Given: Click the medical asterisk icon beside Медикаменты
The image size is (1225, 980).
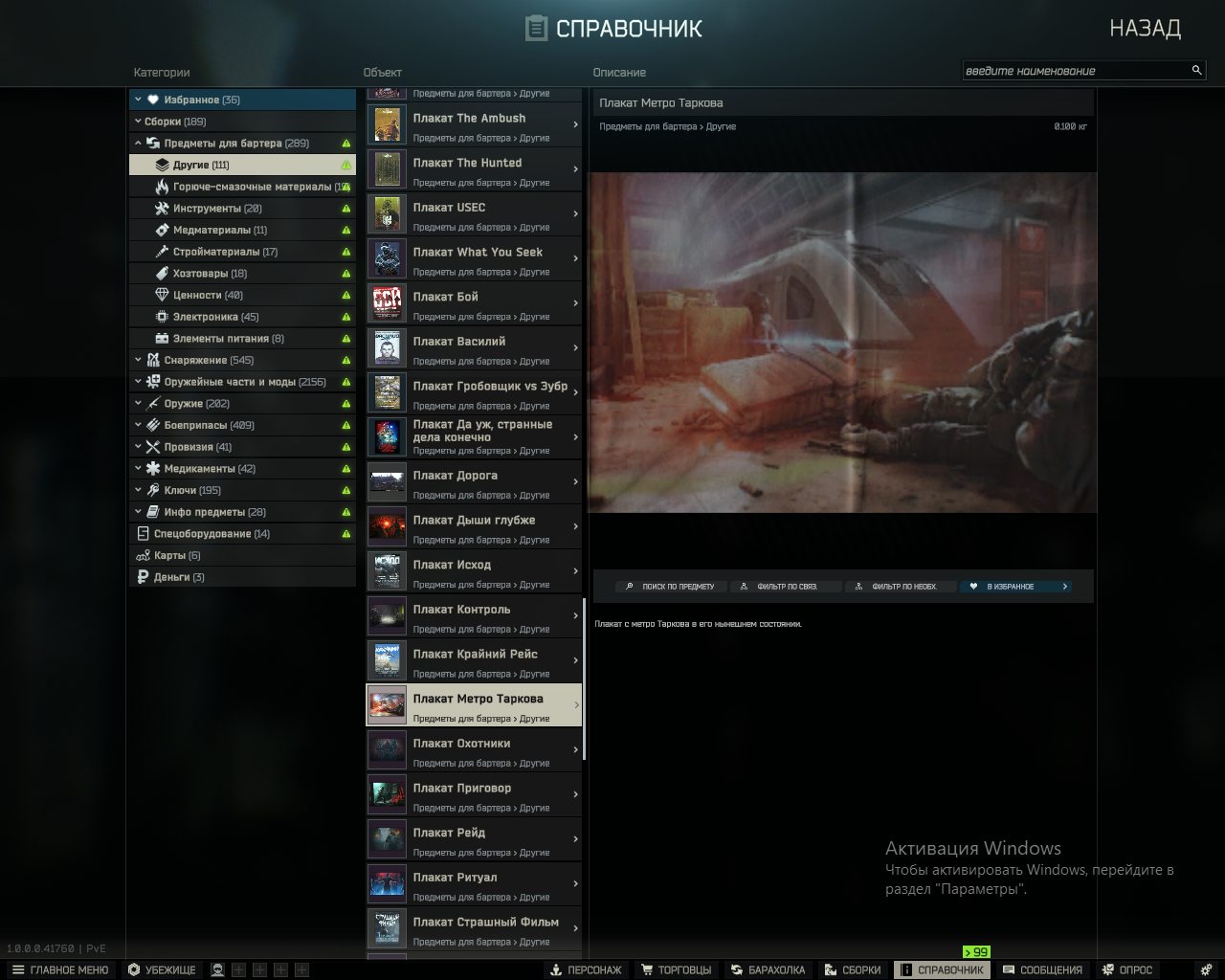Looking at the screenshot, I should click(x=152, y=469).
